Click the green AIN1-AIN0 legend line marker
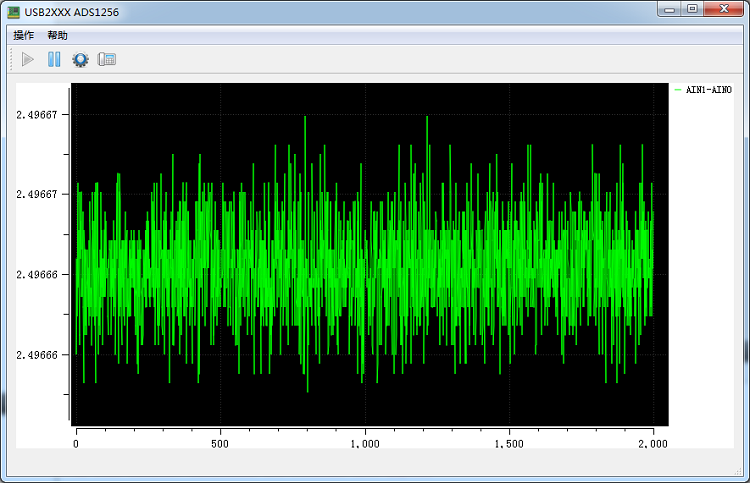750x483 pixels. pyautogui.click(x=678, y=89)
